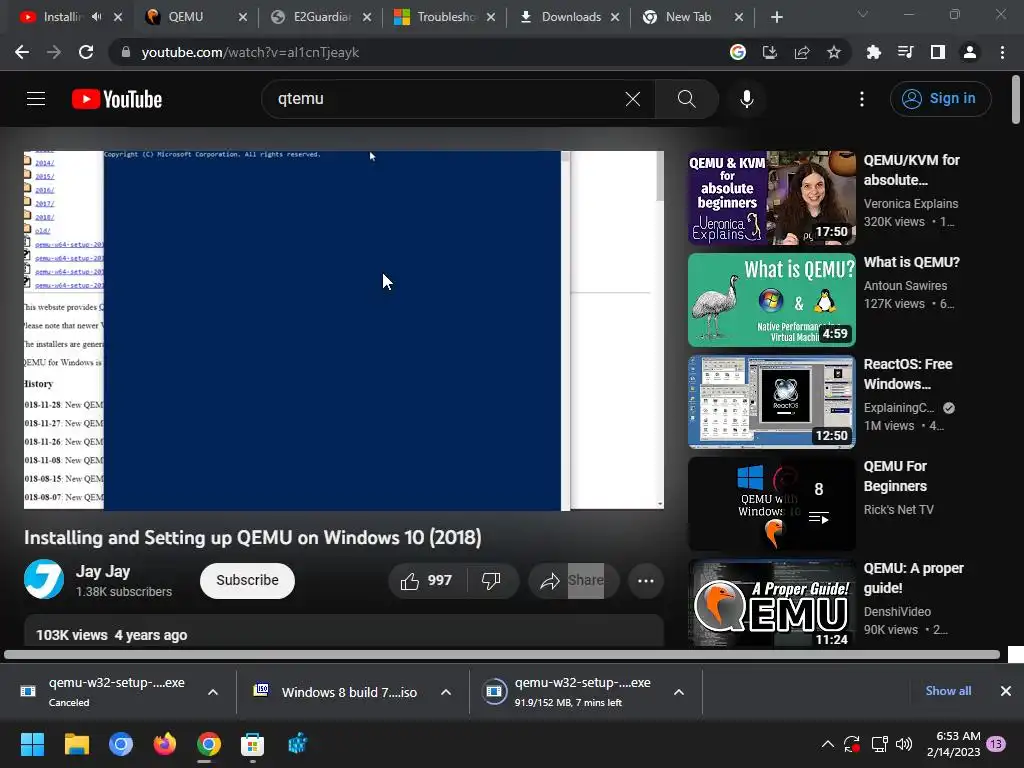Screen dimensions: 1024x768
Task: Open the Jay Jay channel name
Action: click(103, 571)
